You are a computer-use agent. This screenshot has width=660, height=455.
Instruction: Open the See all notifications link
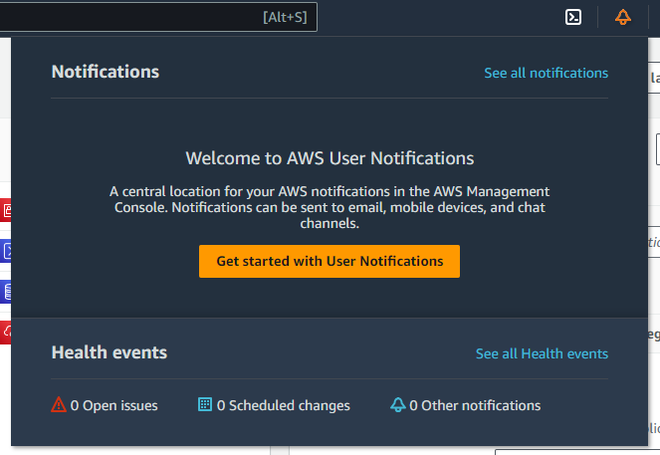point(546,73)
